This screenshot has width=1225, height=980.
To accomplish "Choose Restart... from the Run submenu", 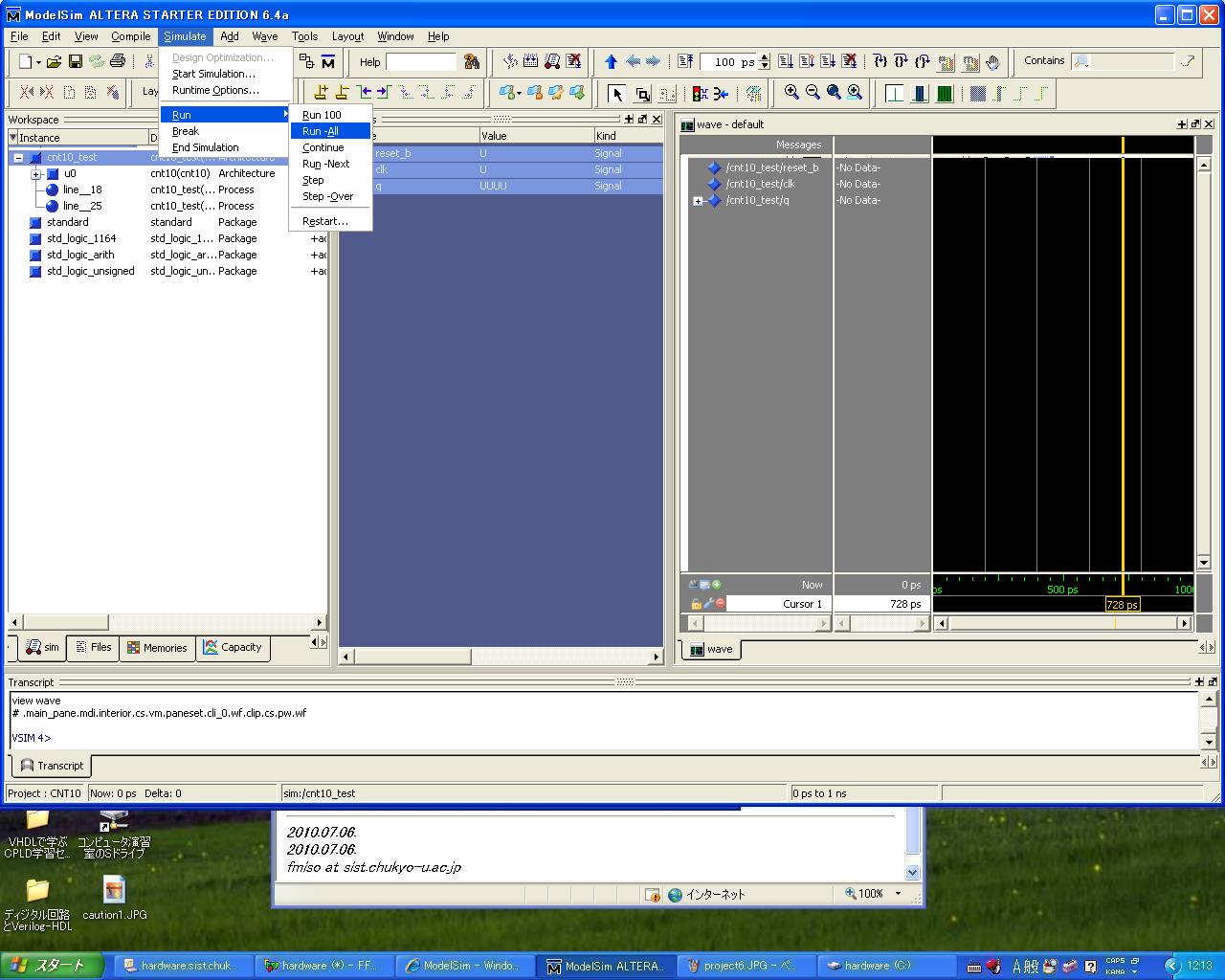I will pyautogui.click(x=330, y=221).
